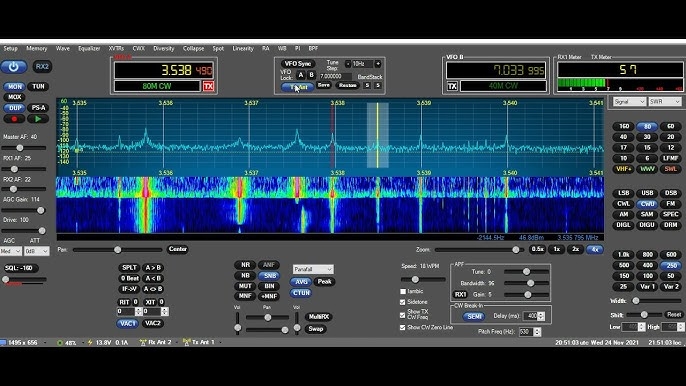The width and height of the screenshot is (686, 386).
Task: Uncheck the Sidetone checkbox
Action: pos(403,302)
